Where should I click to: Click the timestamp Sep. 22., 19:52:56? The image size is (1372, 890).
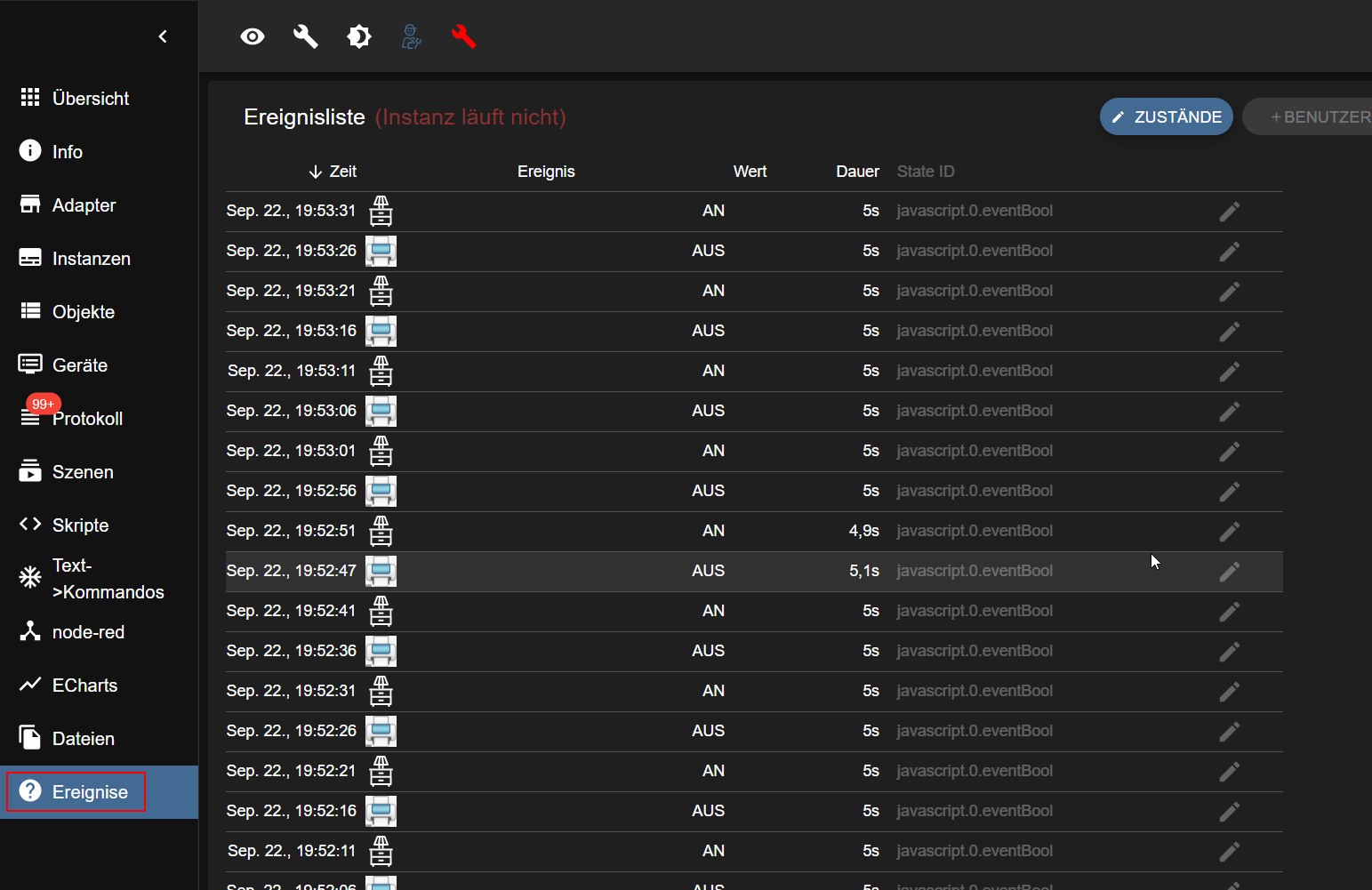pos(291,491)
